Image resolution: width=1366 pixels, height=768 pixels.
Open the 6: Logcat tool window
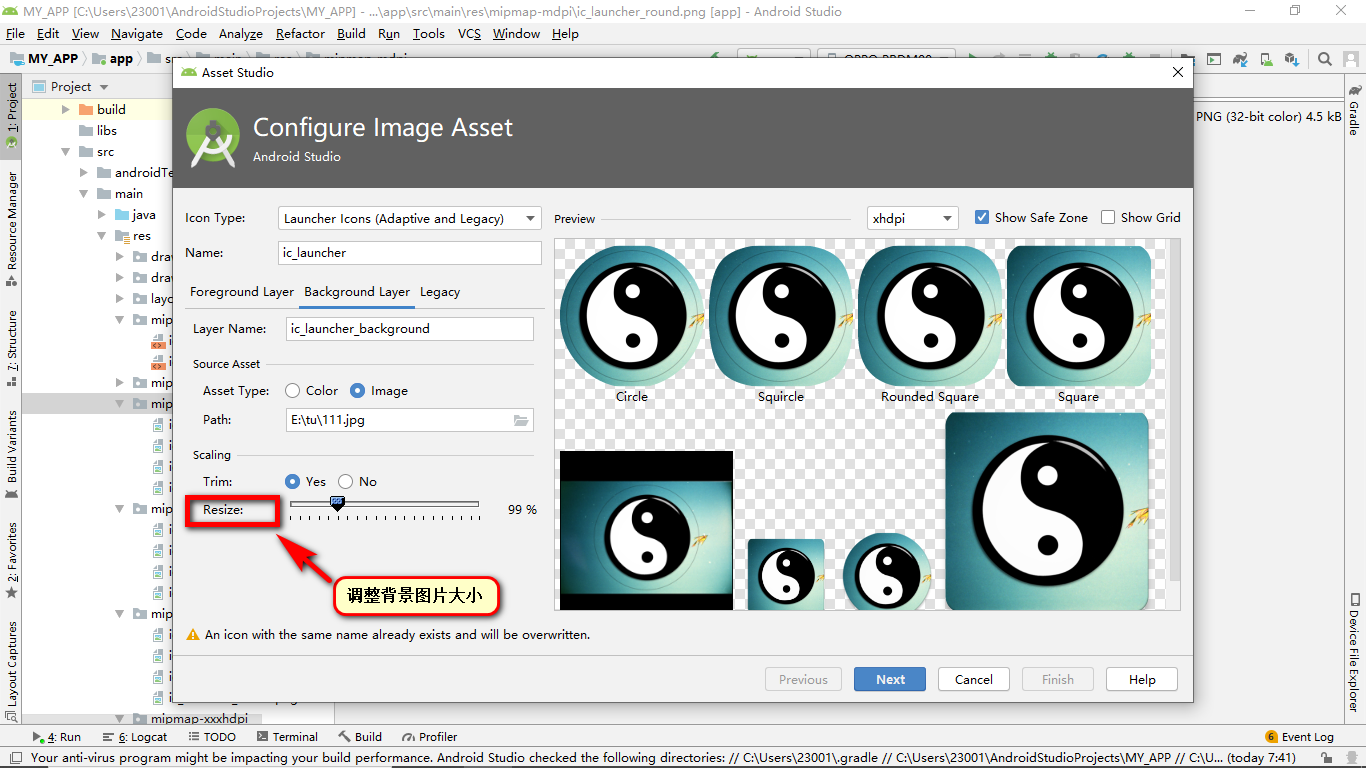click(134, 737)
